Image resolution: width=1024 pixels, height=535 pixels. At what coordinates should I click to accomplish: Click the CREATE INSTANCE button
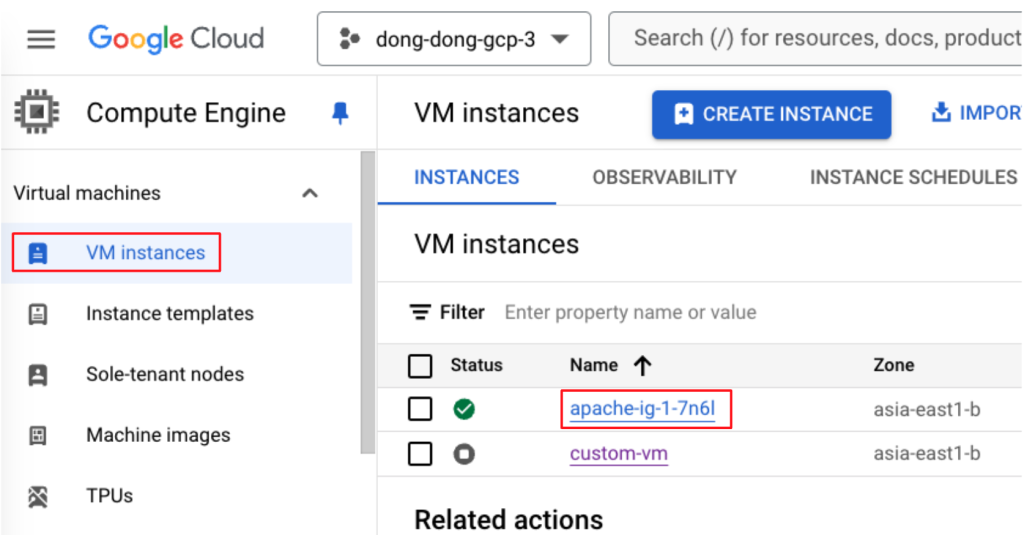tap(771, 114)
